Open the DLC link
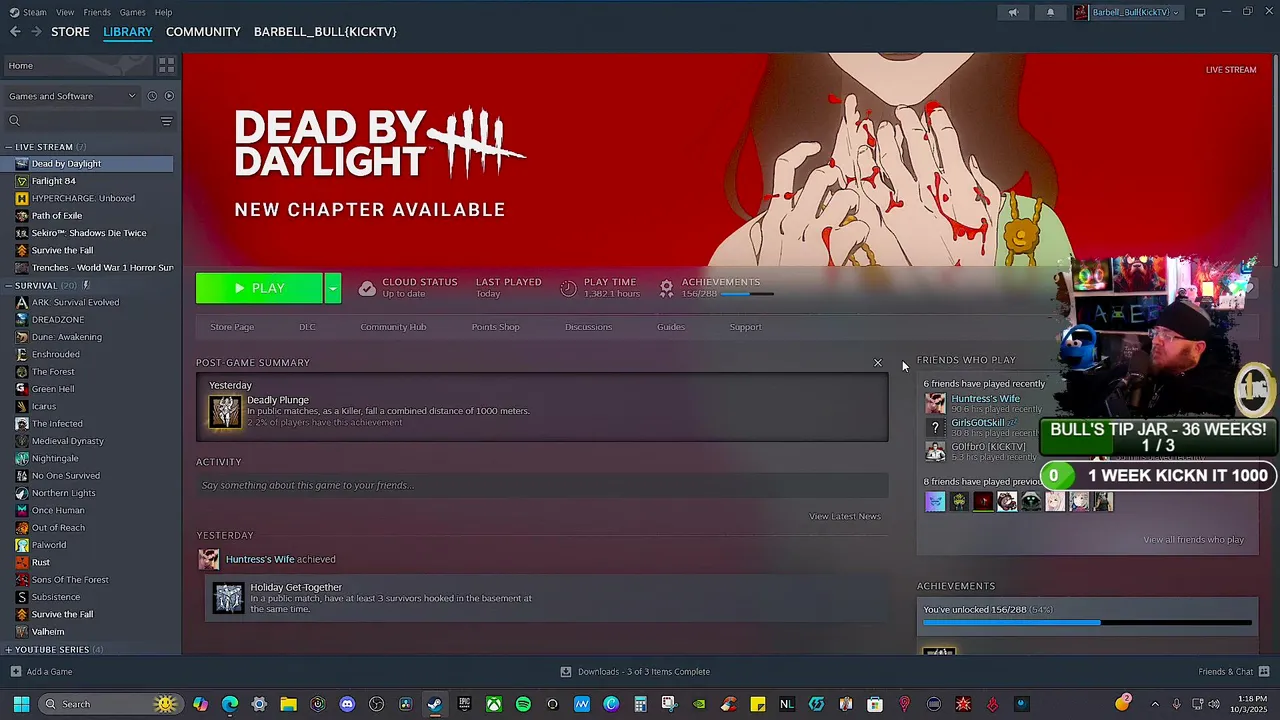Image resolution: width=1280 pixels, height=720 pixels. click(307, 327)
